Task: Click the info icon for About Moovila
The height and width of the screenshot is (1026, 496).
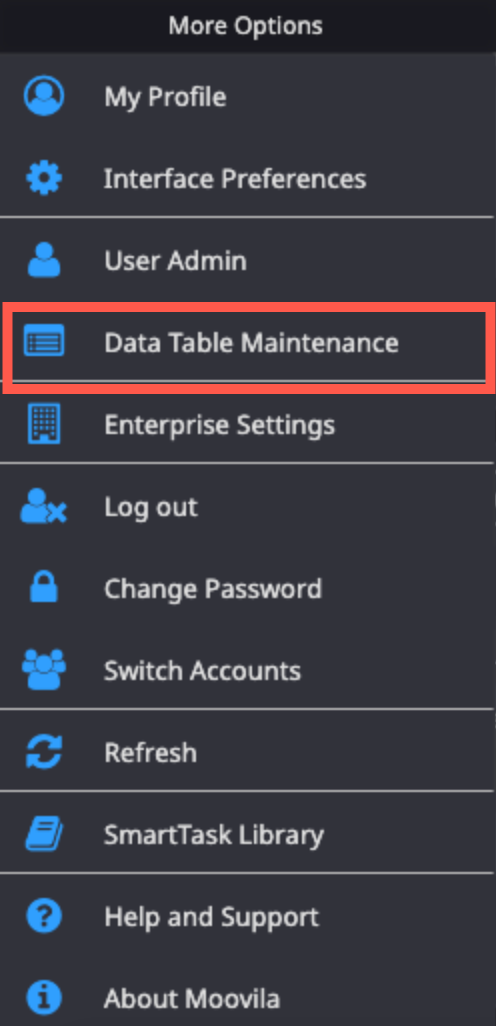Action: point(44,999)
